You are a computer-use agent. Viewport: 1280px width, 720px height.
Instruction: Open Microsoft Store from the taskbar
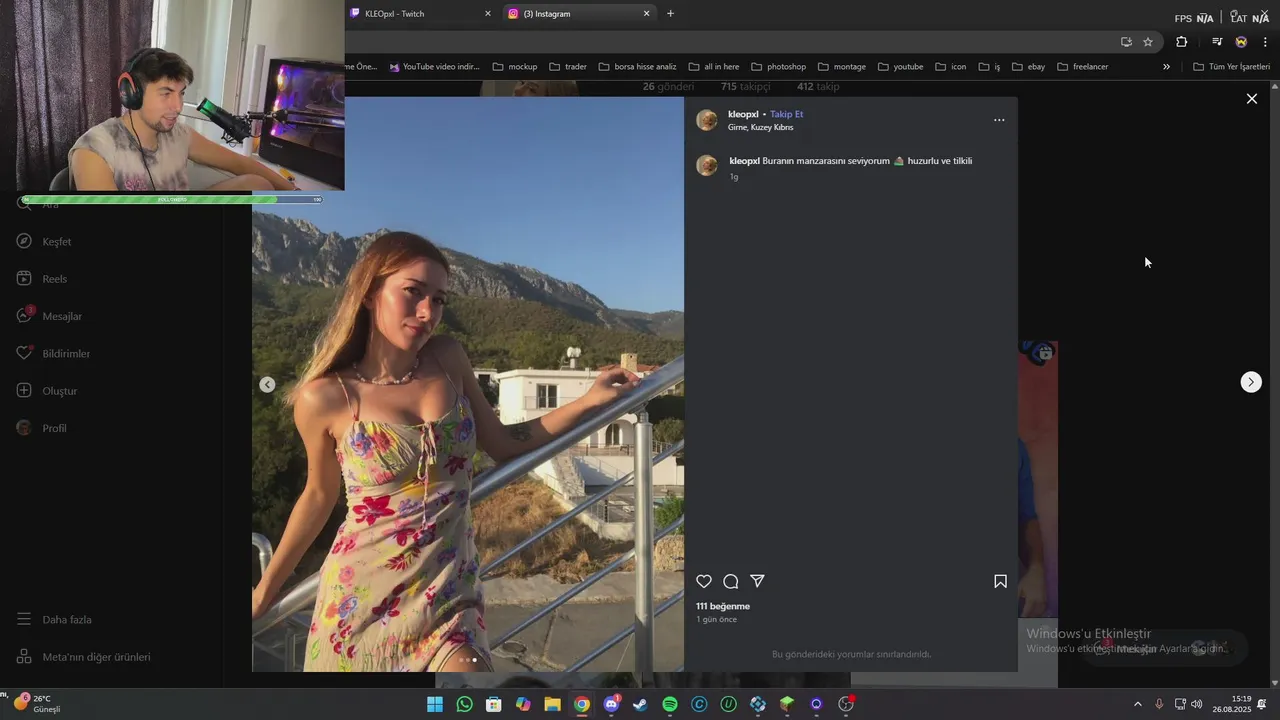(493, 704)
